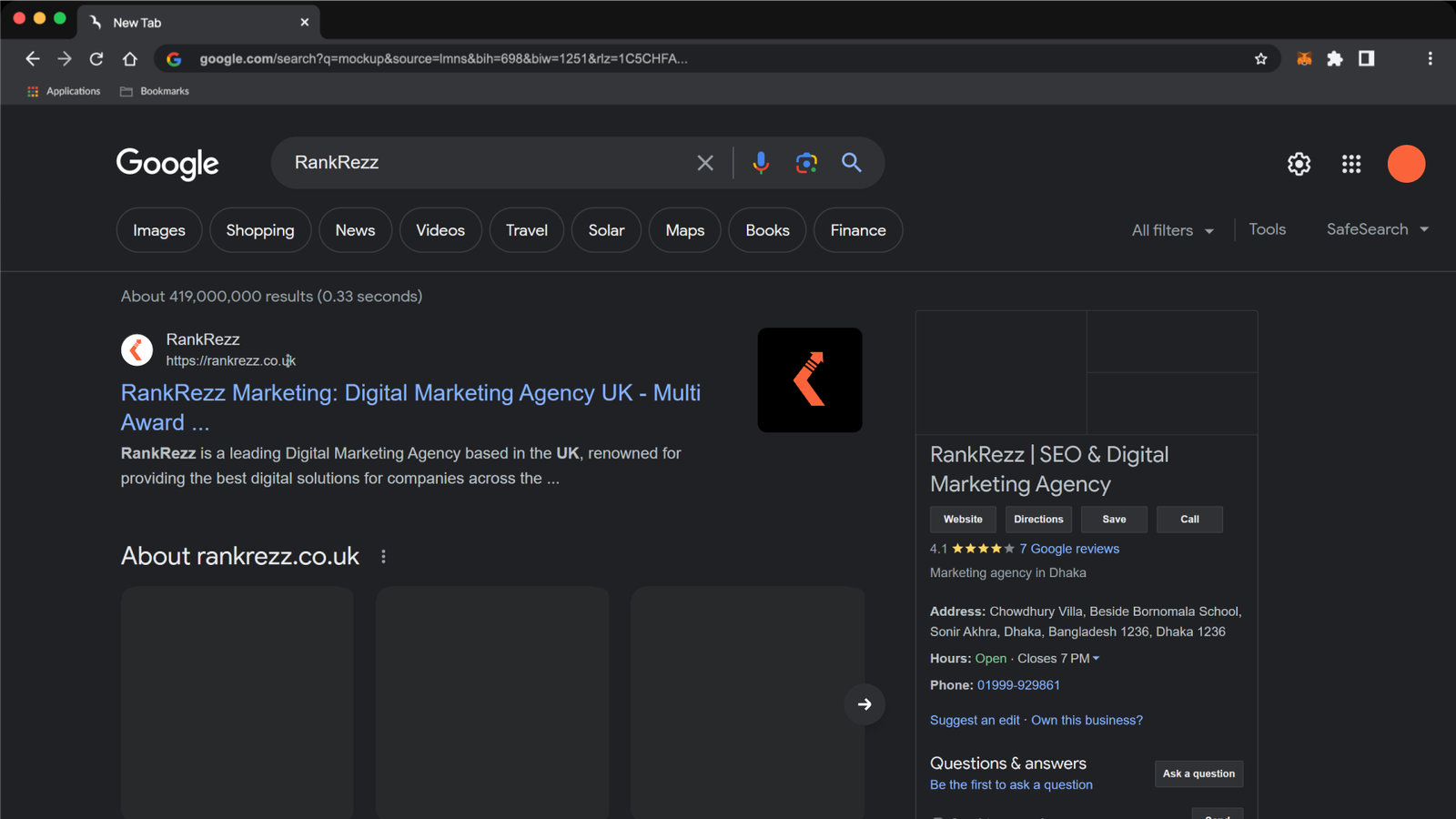The image size is (1456, 819).
Task: Submit search with the magnifier icon
Action: (852, 163)
